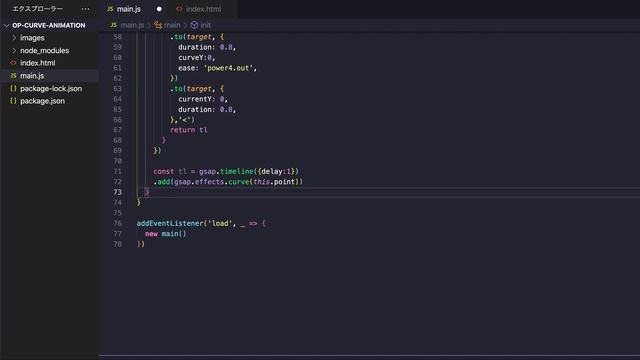Click 'return tl' statement
Screen dimensions: 640x360
pyautogui.click(x=189, y=130)
